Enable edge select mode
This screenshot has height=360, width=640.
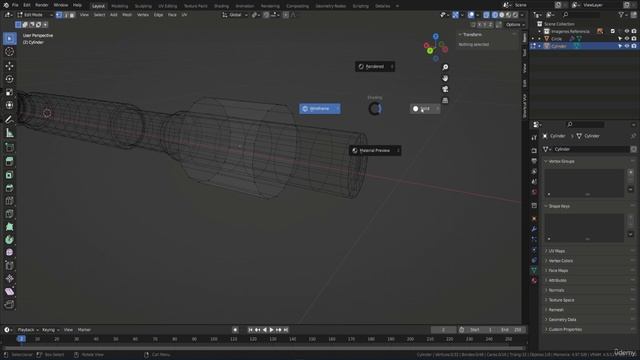pos(65,15)
